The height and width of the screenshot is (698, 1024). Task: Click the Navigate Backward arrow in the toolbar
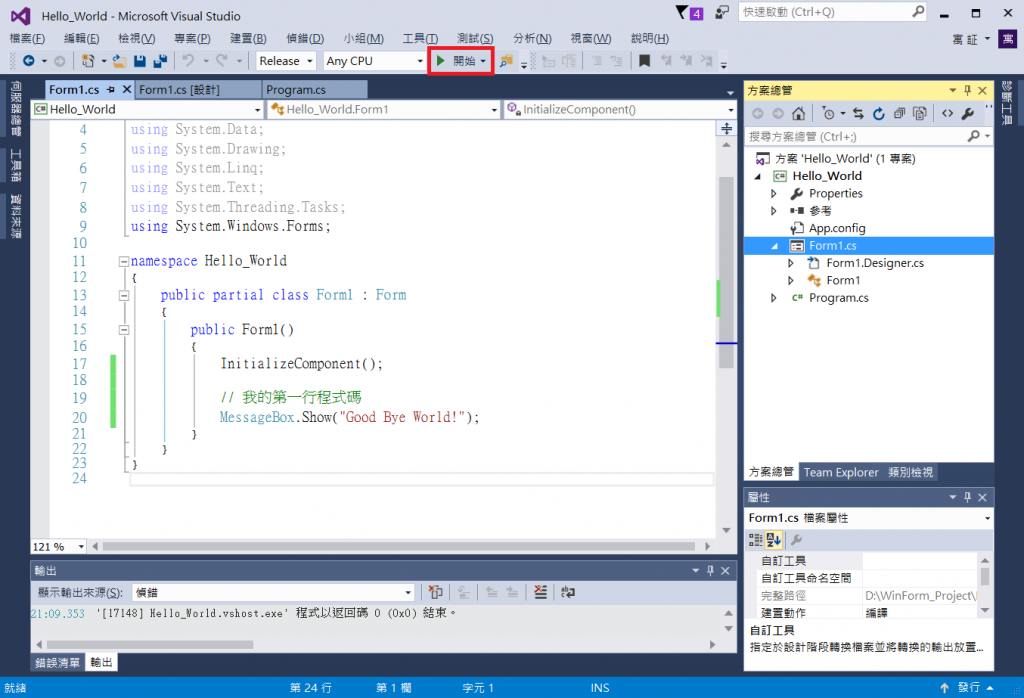tap(29, 61)
